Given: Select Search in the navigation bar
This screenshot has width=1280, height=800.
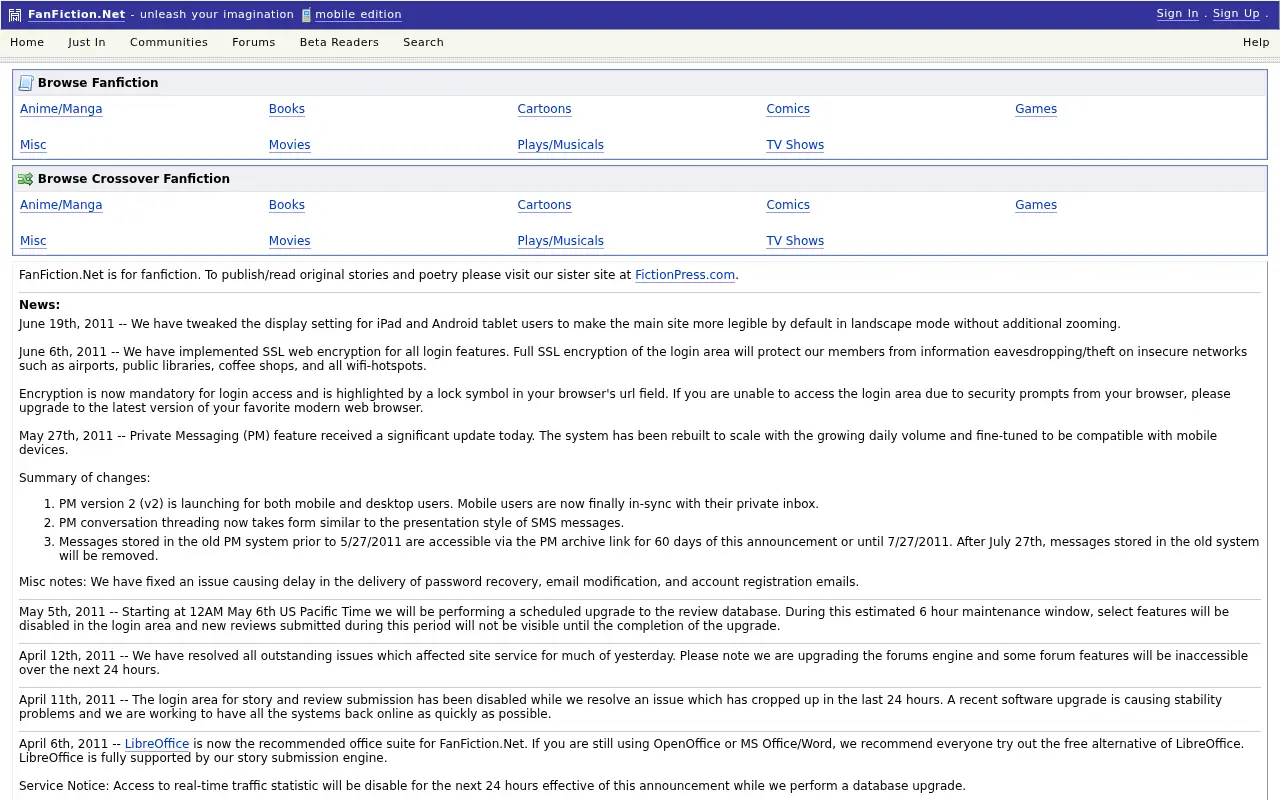Looking at the screenshot, I should (423, 42).
